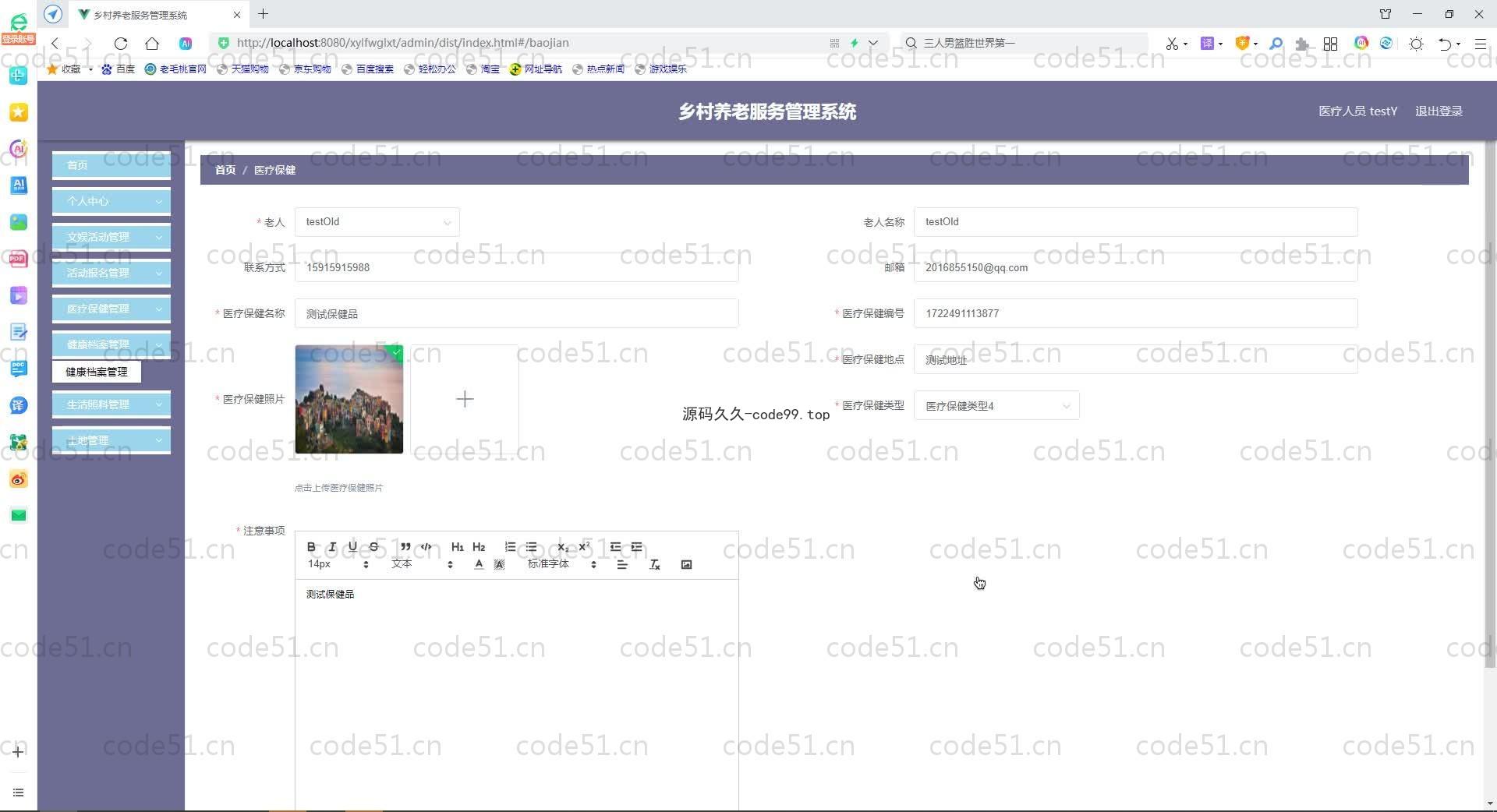Focus the 老人名称 input field
1497x812 pixels.
1135,222
